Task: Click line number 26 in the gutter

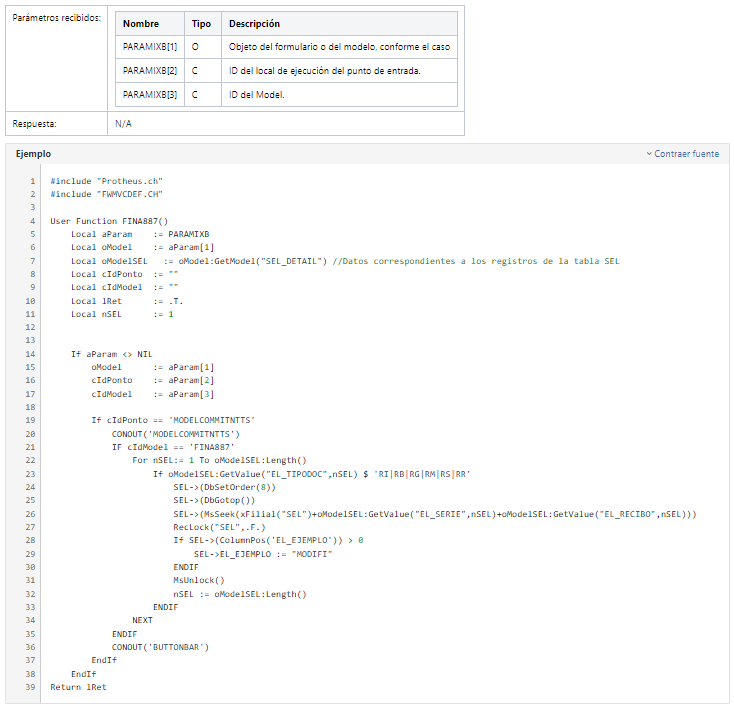Action: [x=30, y=514]
